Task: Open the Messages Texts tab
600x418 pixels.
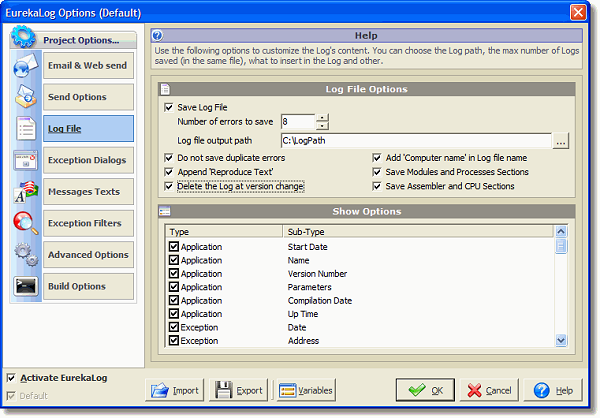Action: [x=88, y=191]
